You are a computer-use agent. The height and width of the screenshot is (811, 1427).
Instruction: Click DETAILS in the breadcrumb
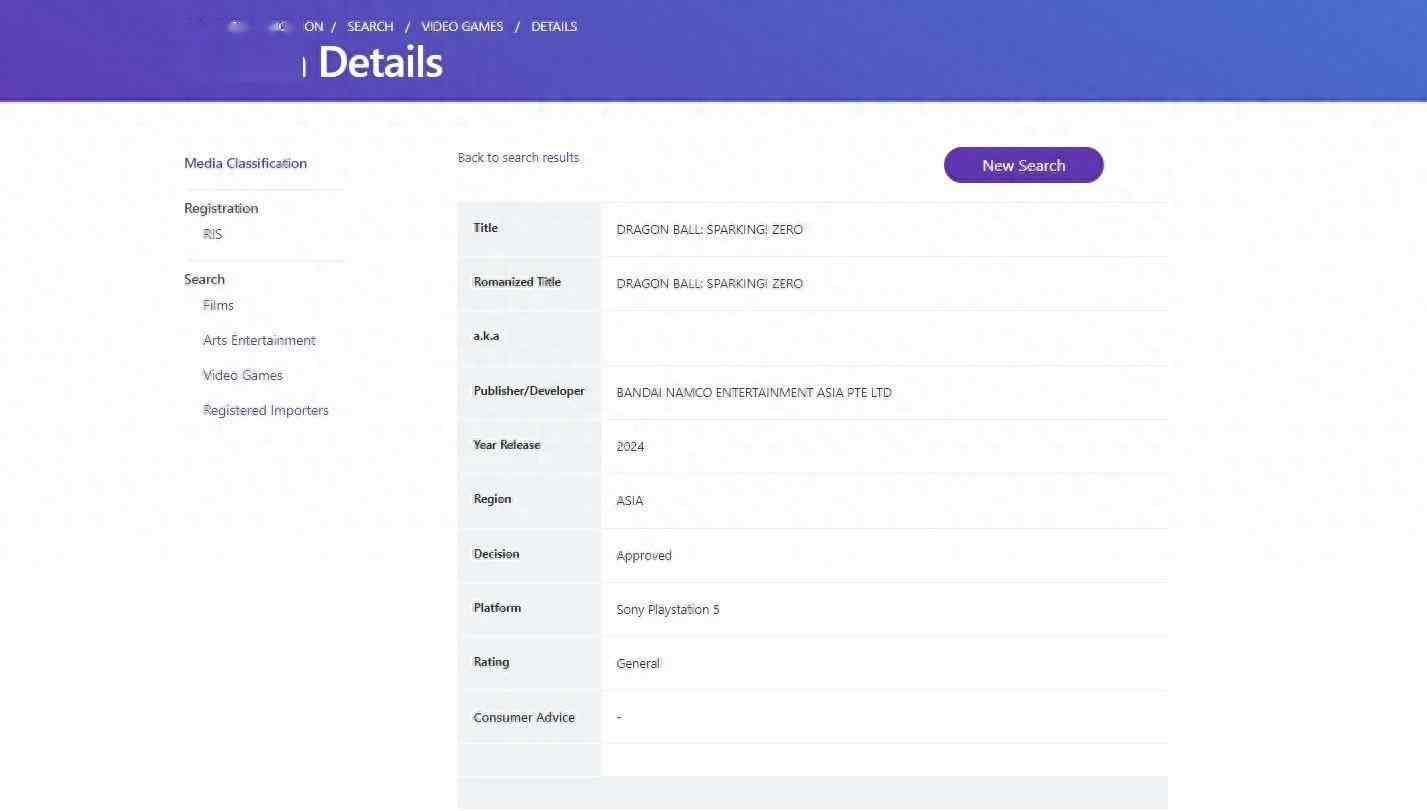pyautogui.click(x=554, y=26)
